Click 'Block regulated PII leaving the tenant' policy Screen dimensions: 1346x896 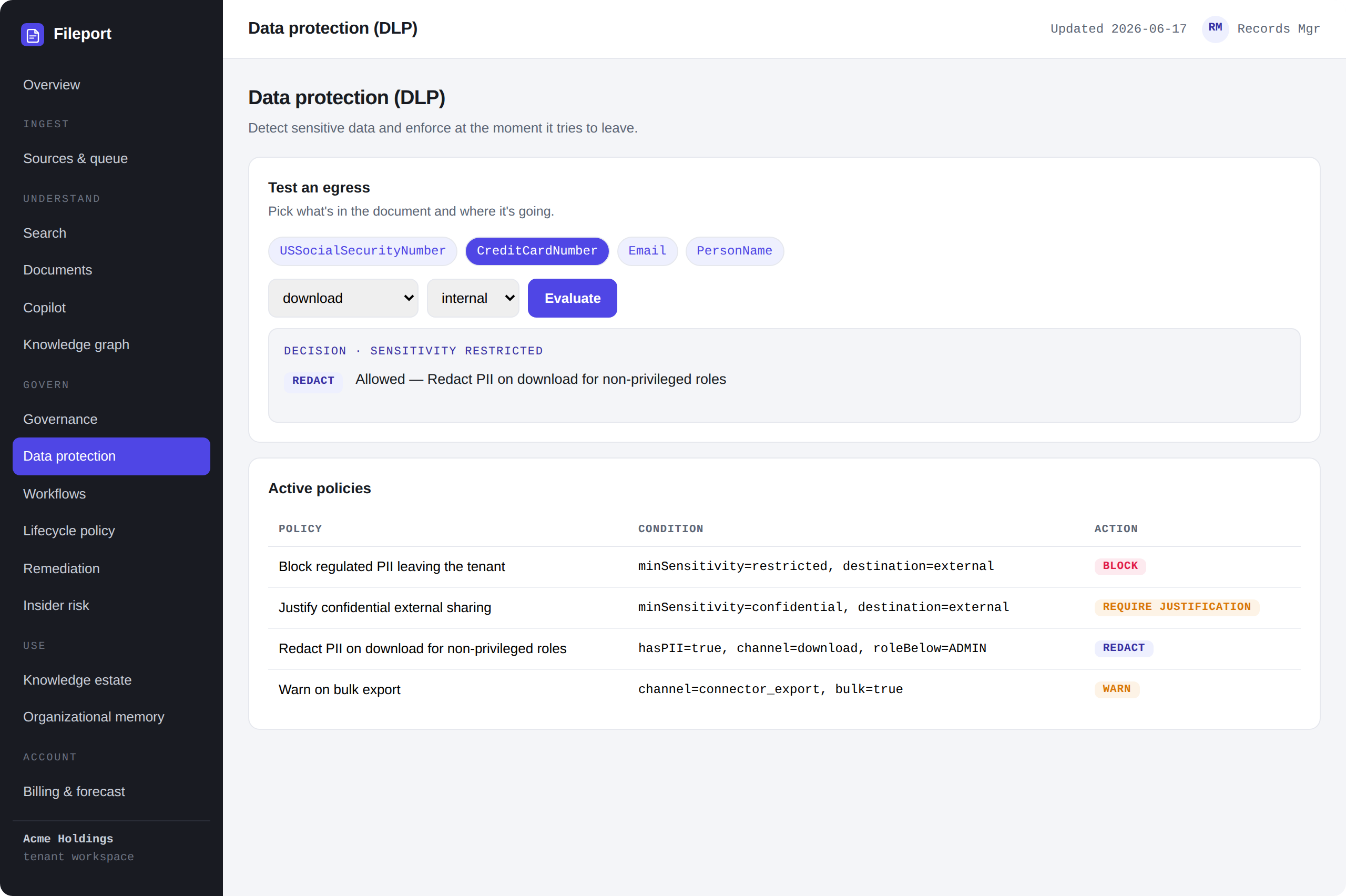click(391, 566)
